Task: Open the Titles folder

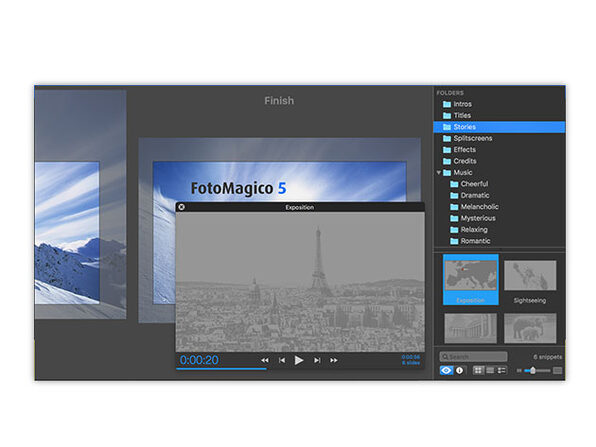Action: click(x=499, y=115)
